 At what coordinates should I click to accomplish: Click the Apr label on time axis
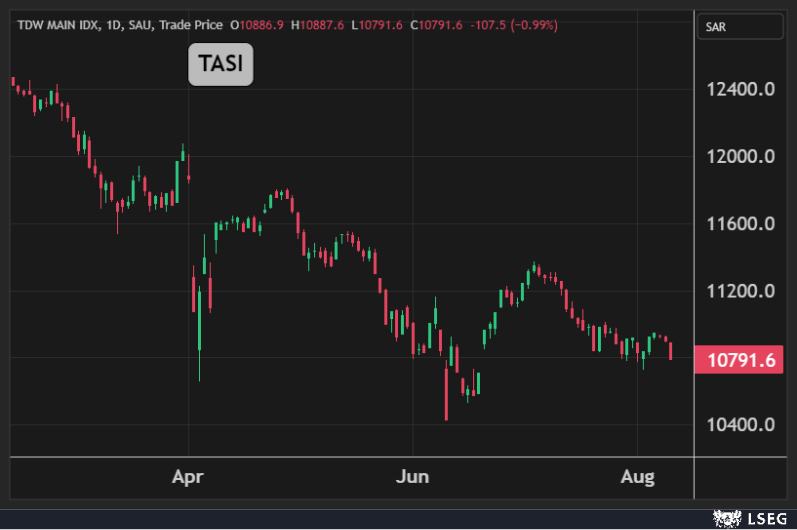point(188,477)
